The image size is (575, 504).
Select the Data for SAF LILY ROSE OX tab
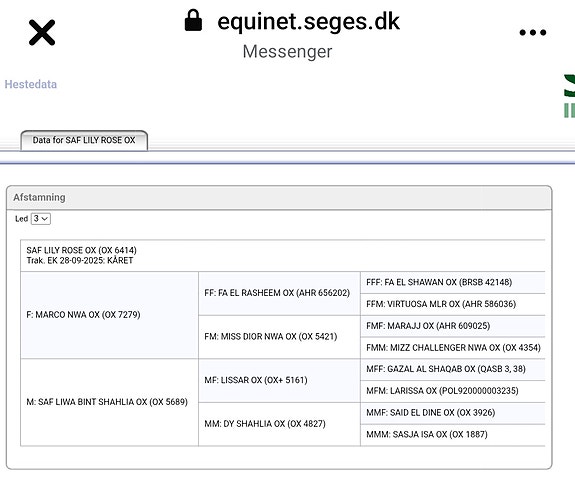84,140
